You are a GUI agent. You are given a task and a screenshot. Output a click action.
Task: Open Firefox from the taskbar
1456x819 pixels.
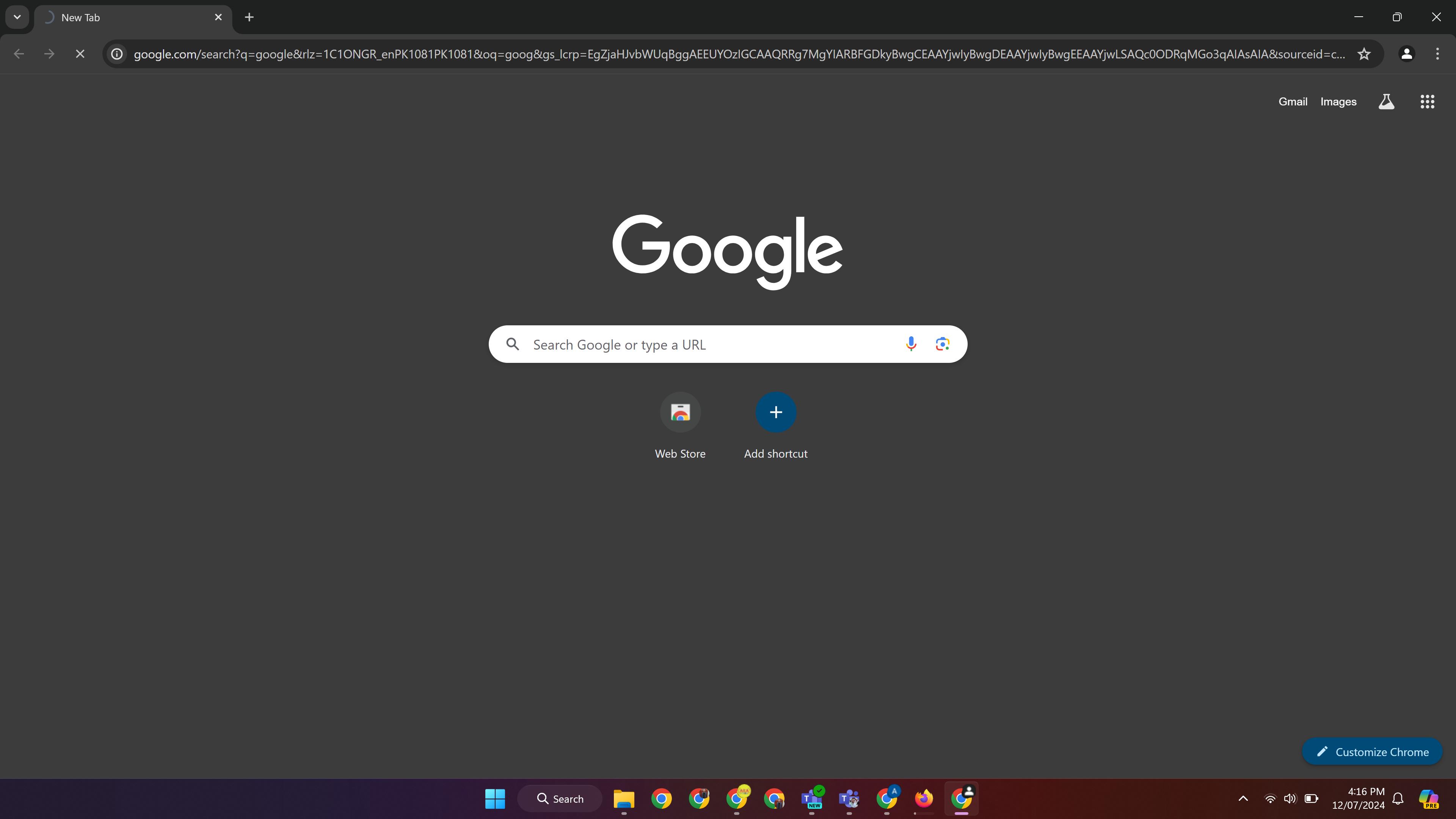click(924, 799)
